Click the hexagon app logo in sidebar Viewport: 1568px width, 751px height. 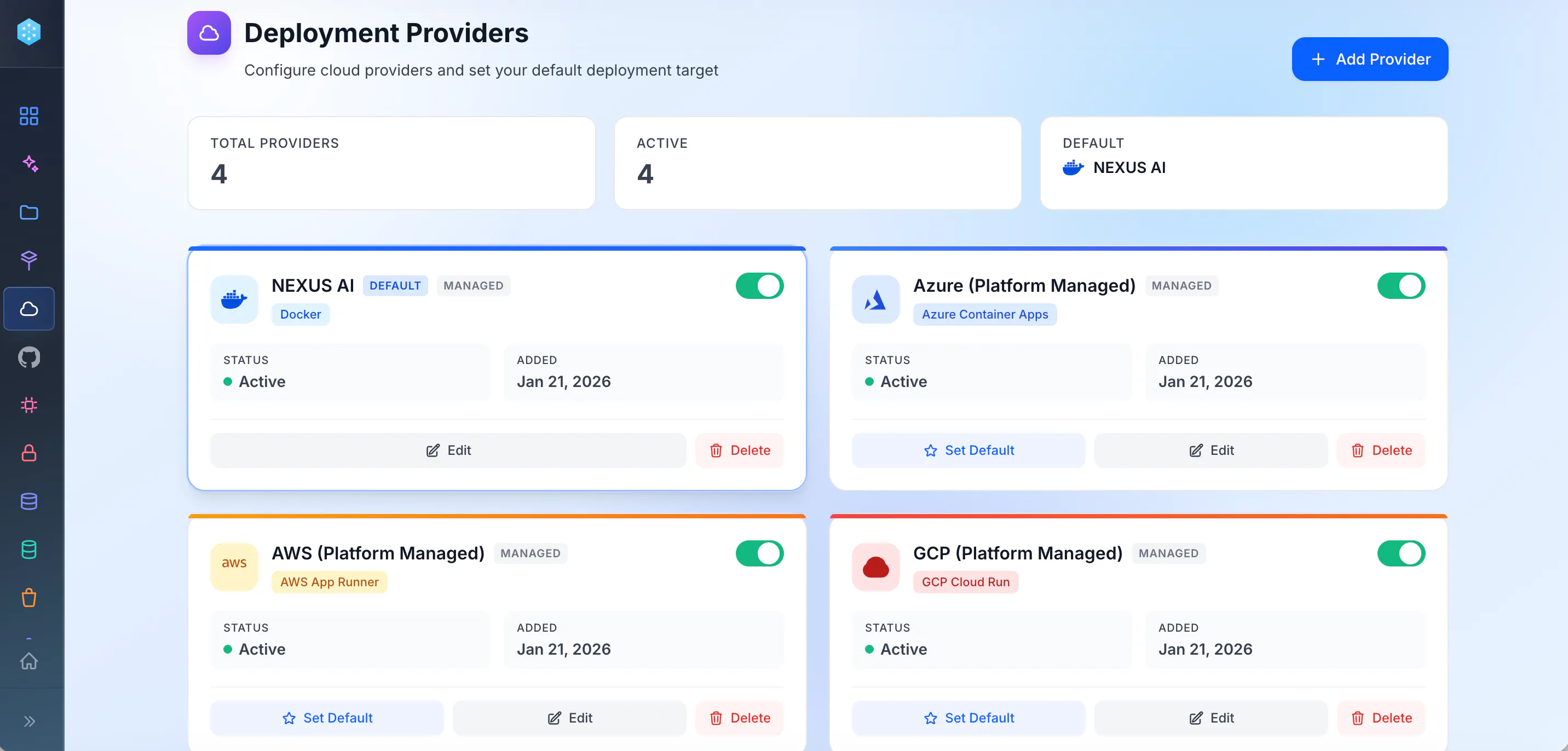[28, 32]
